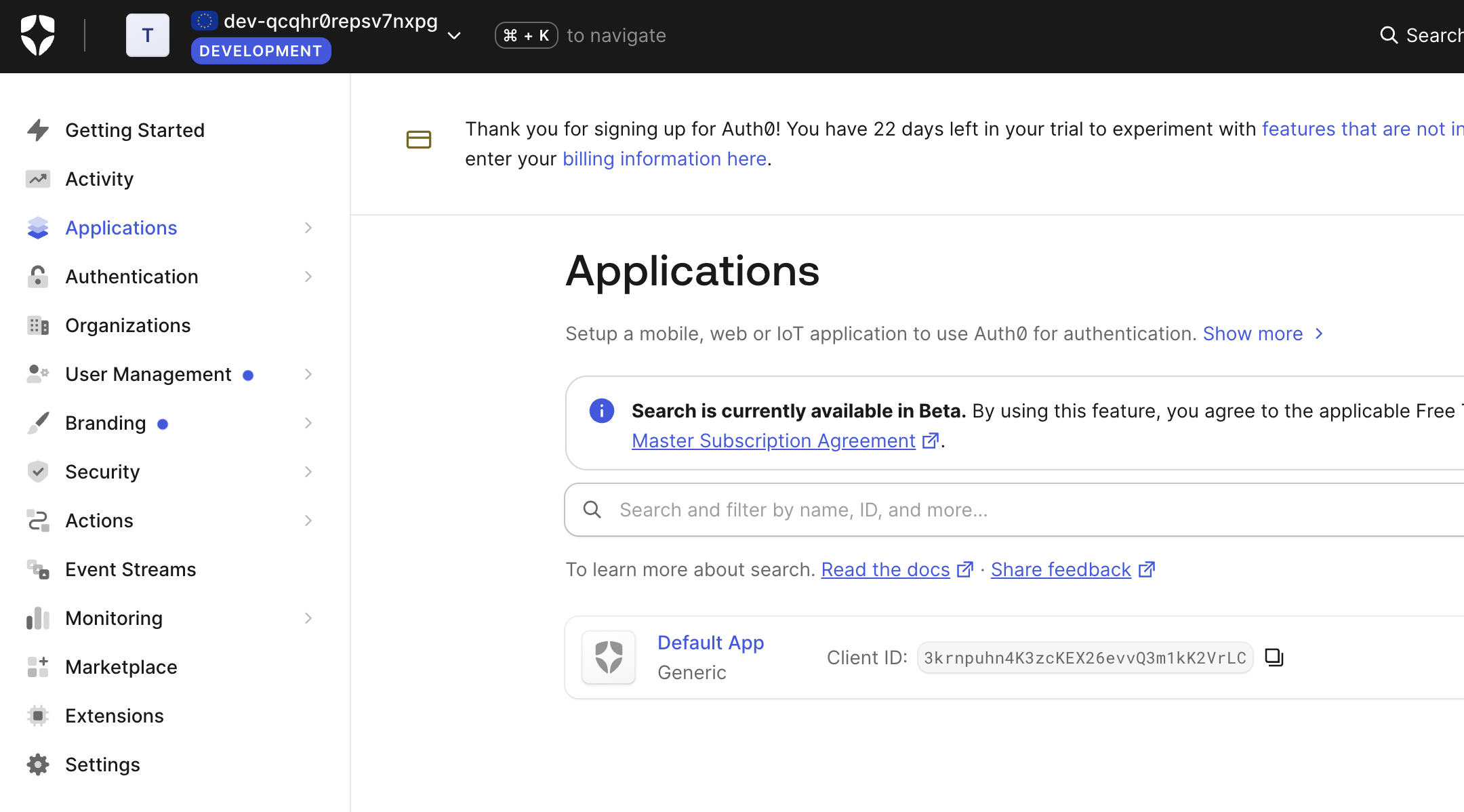Click the DEVELOPMENT environment badge
The height and width of the screenshot is (812, 1464).
[261, 51]
